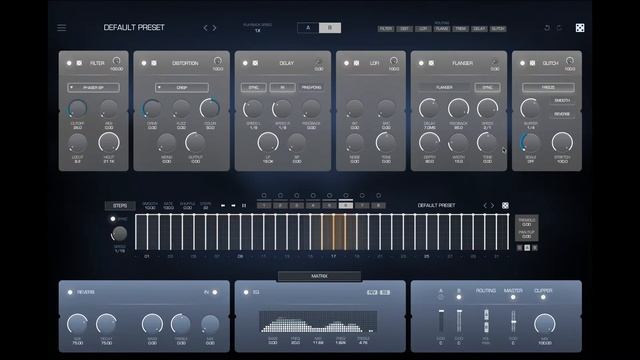This screenshot has height=360, width=640.
Task: Click the master Mix knob
Action: [544, 324]
